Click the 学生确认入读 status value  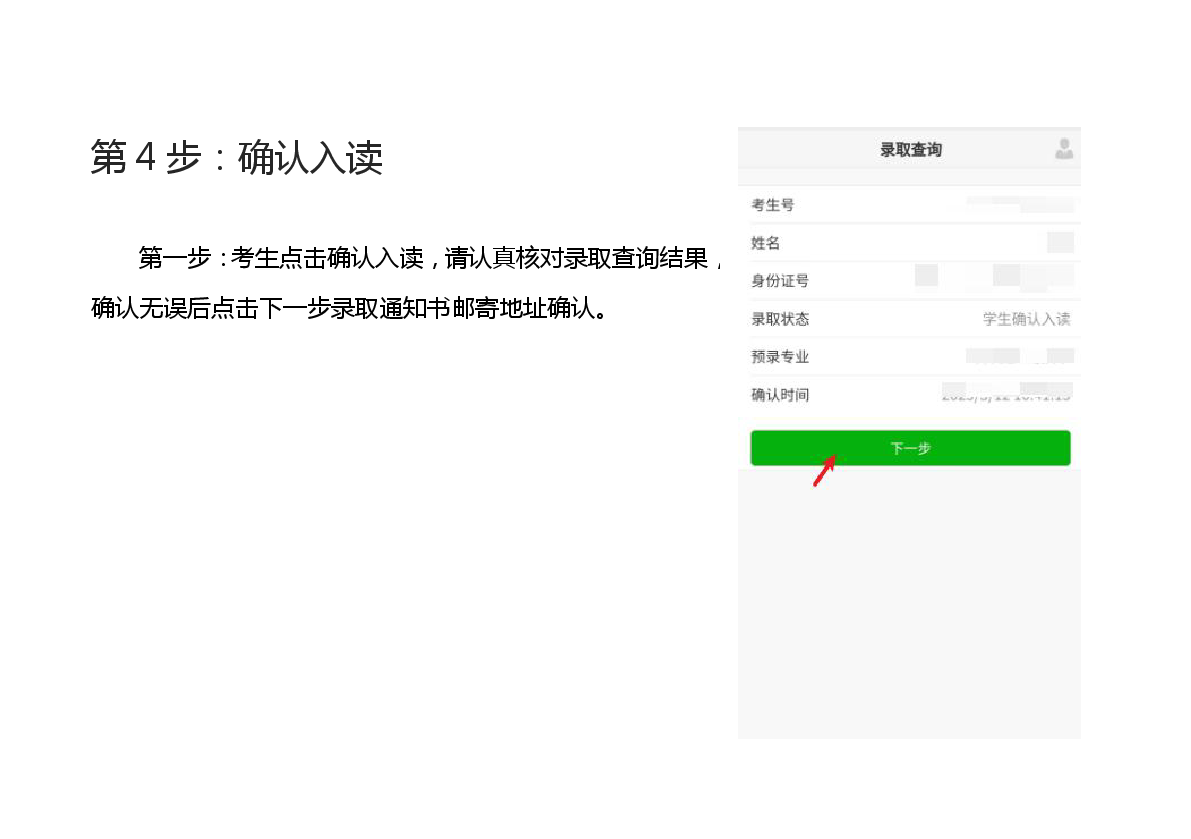pyautogui.click(x=1026, y=319)
